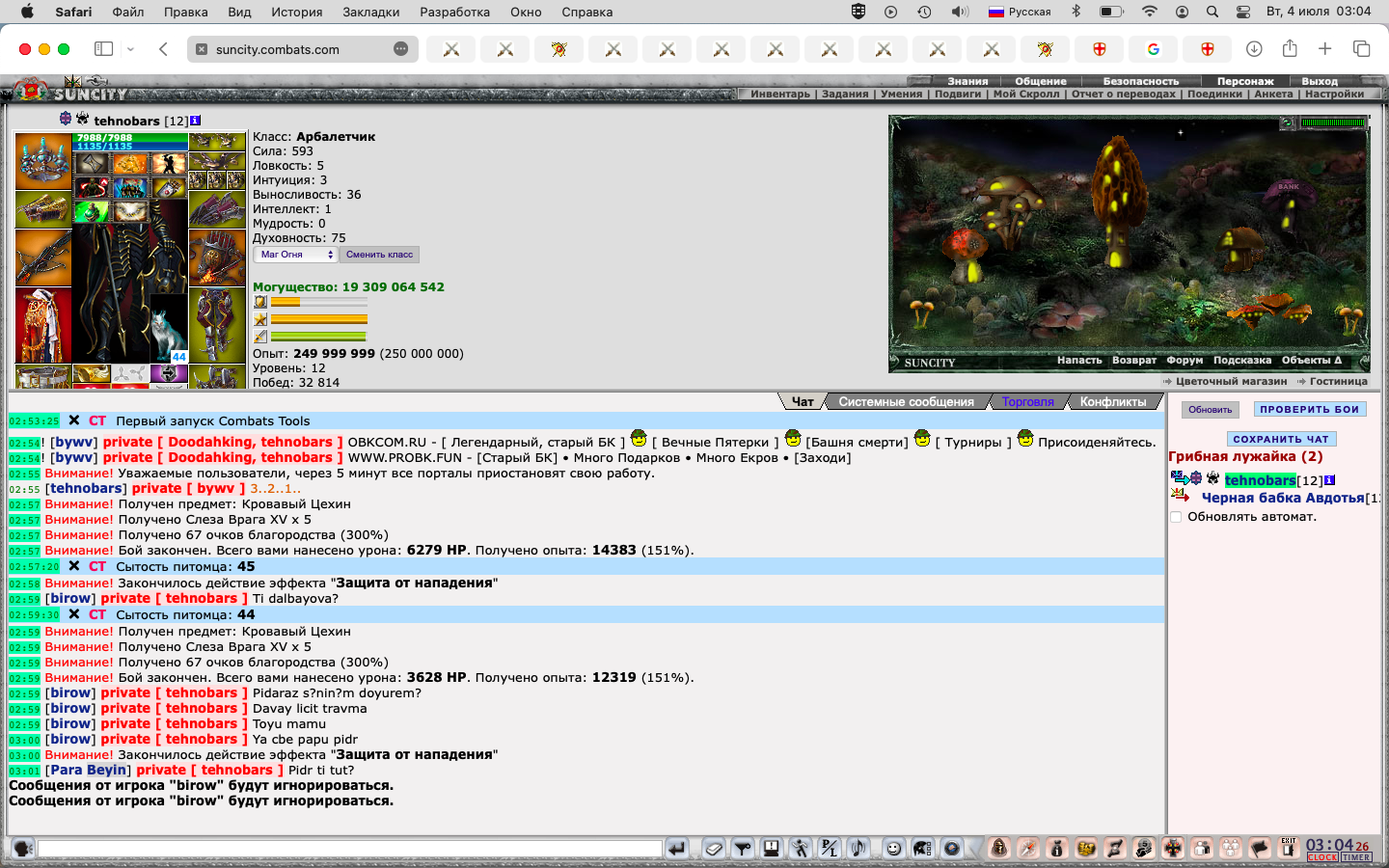The height and width of the screenshot is (868, 1389).
Task: Click the EXIT door icon
Action: coord(1289,847)
